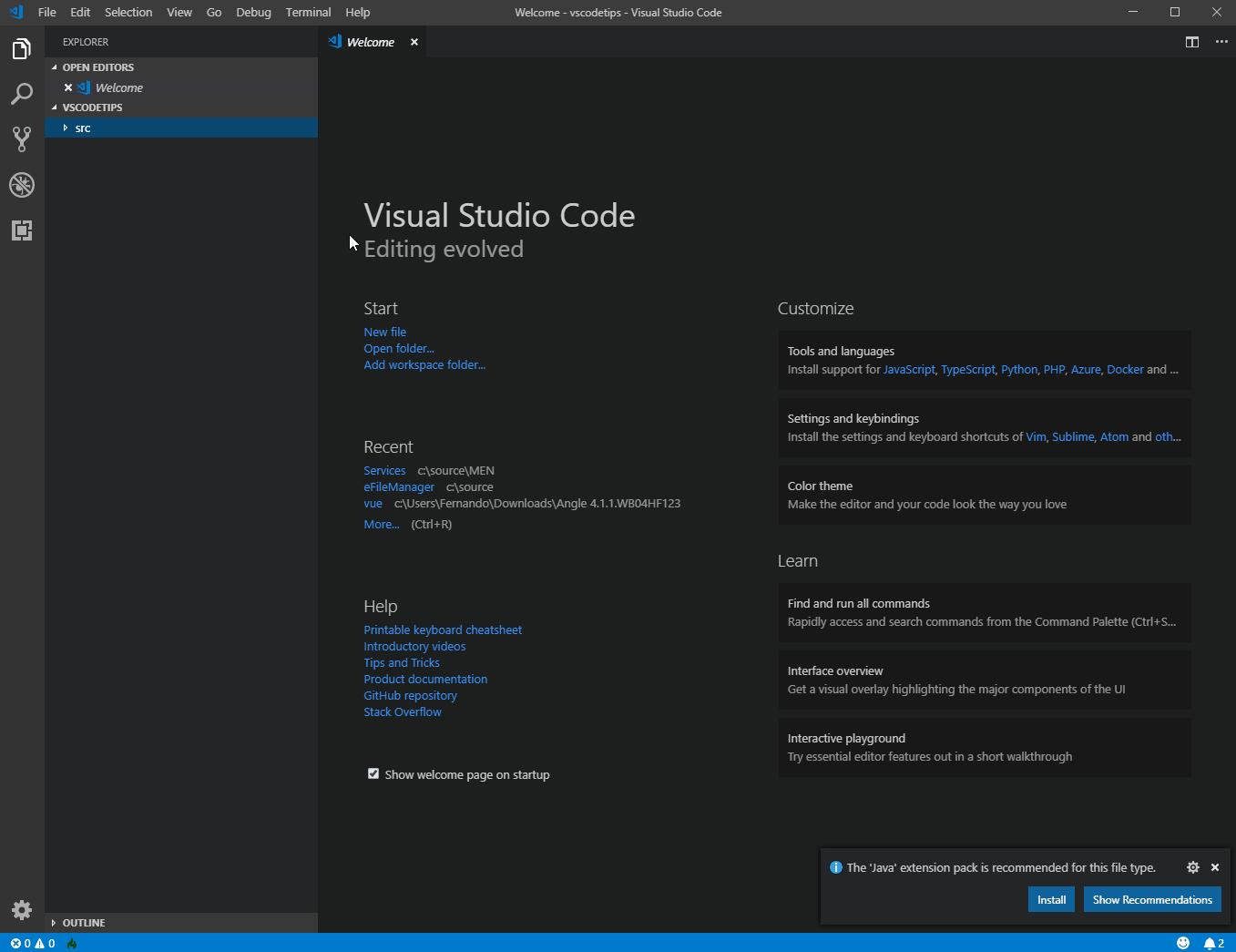Close Welcome in Open Editors list
1236x952 pixels.
tap(68, 87)
